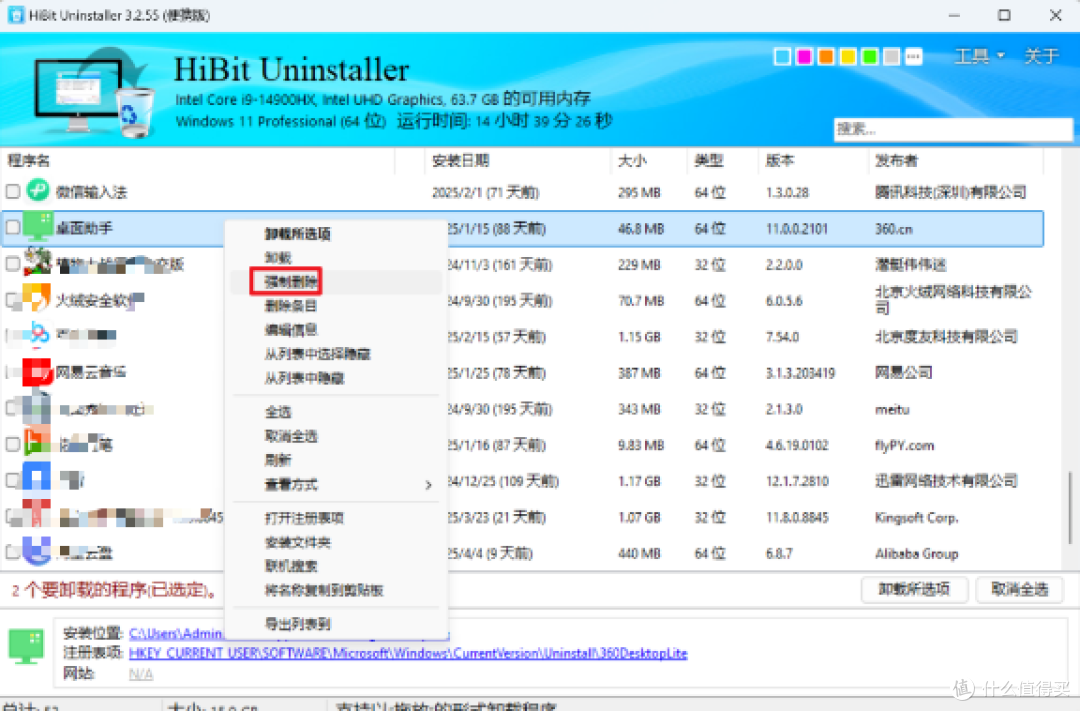1080x711 pixels.
Task: Click the red icon in the Kingsoft Corp. row
Action: [37, 515]
